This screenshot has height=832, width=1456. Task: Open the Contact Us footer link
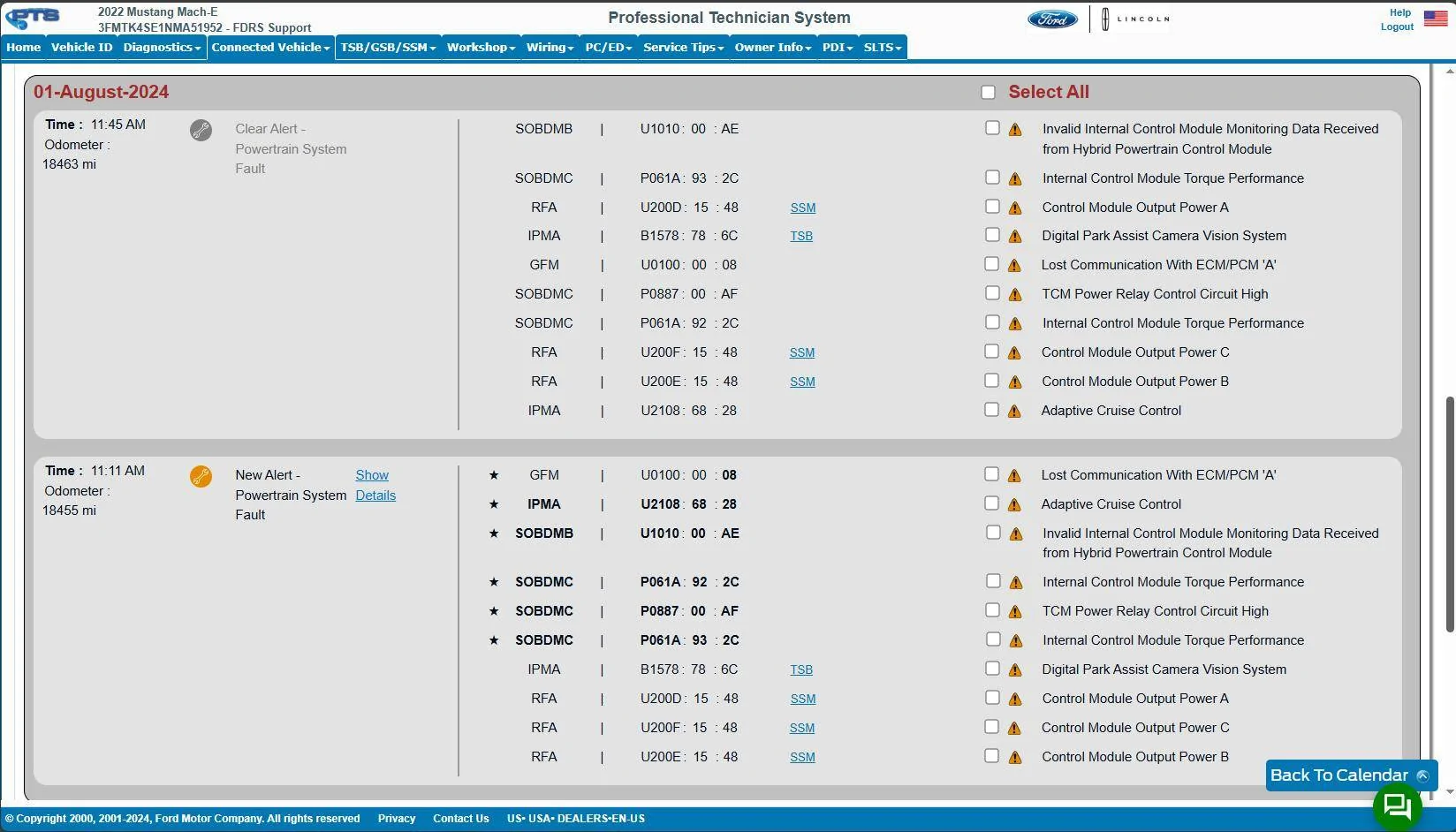point(460,819)
